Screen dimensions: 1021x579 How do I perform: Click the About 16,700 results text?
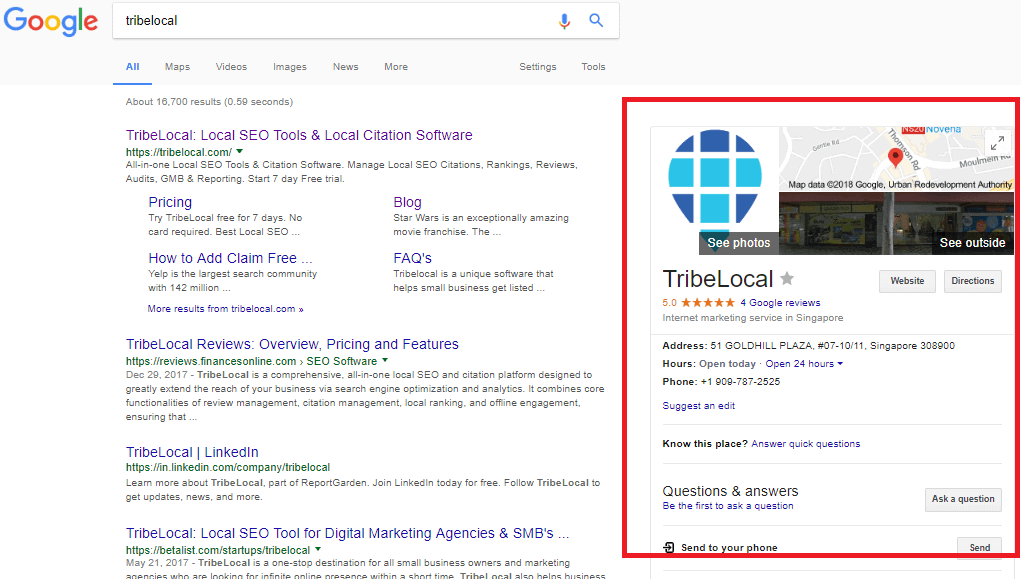(x=209, y=102)
